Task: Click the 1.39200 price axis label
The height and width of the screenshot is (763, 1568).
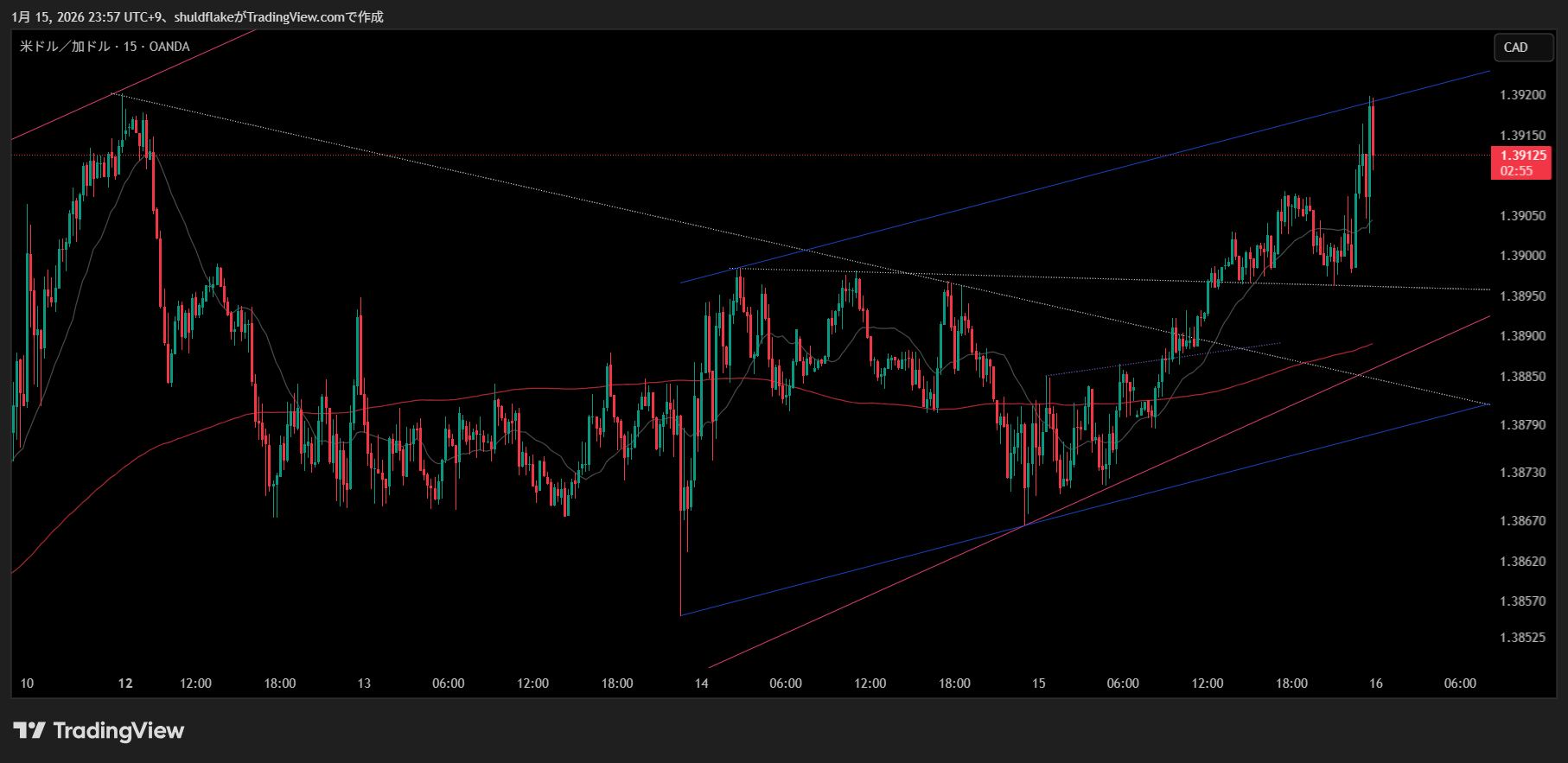Action: [x=1522, y=95]
